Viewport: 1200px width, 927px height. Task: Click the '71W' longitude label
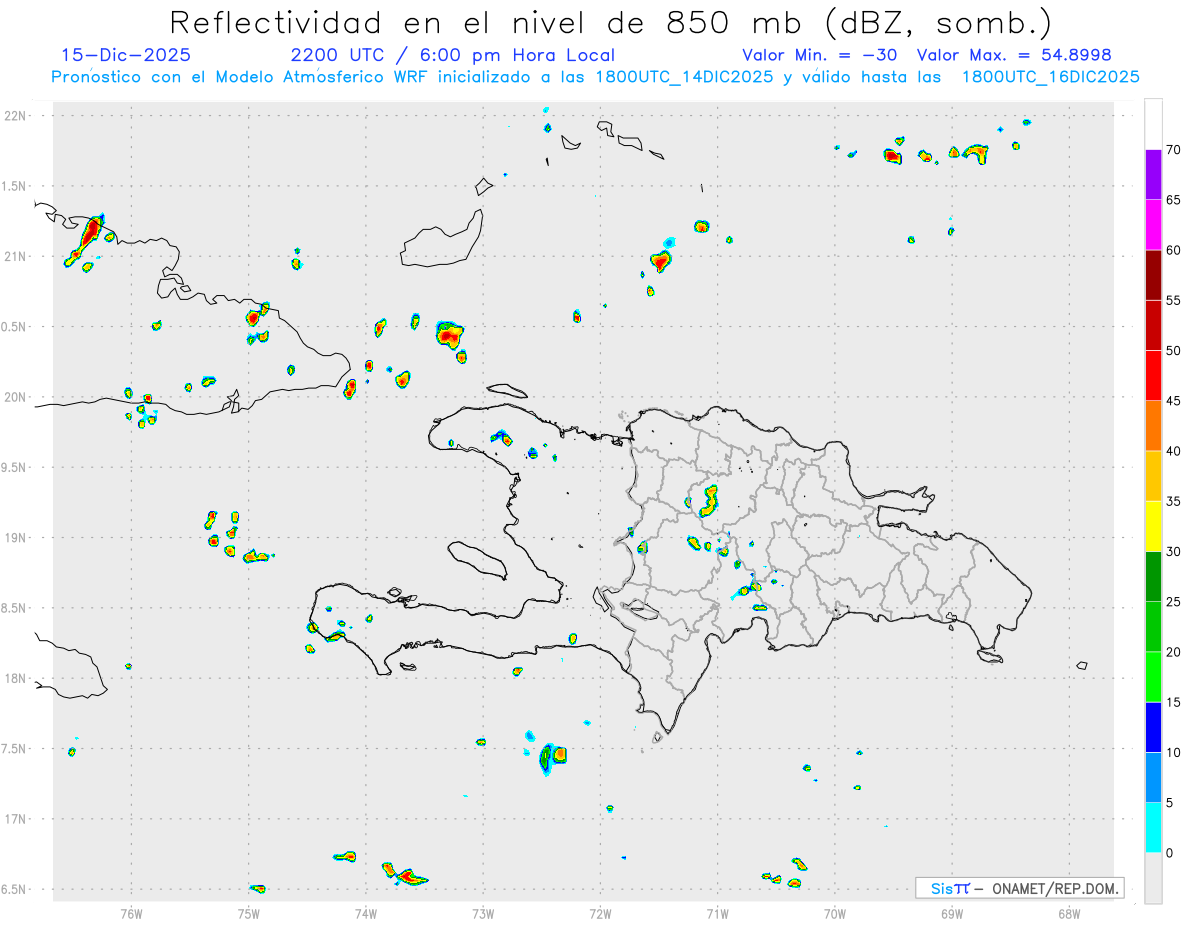[717, 913]
